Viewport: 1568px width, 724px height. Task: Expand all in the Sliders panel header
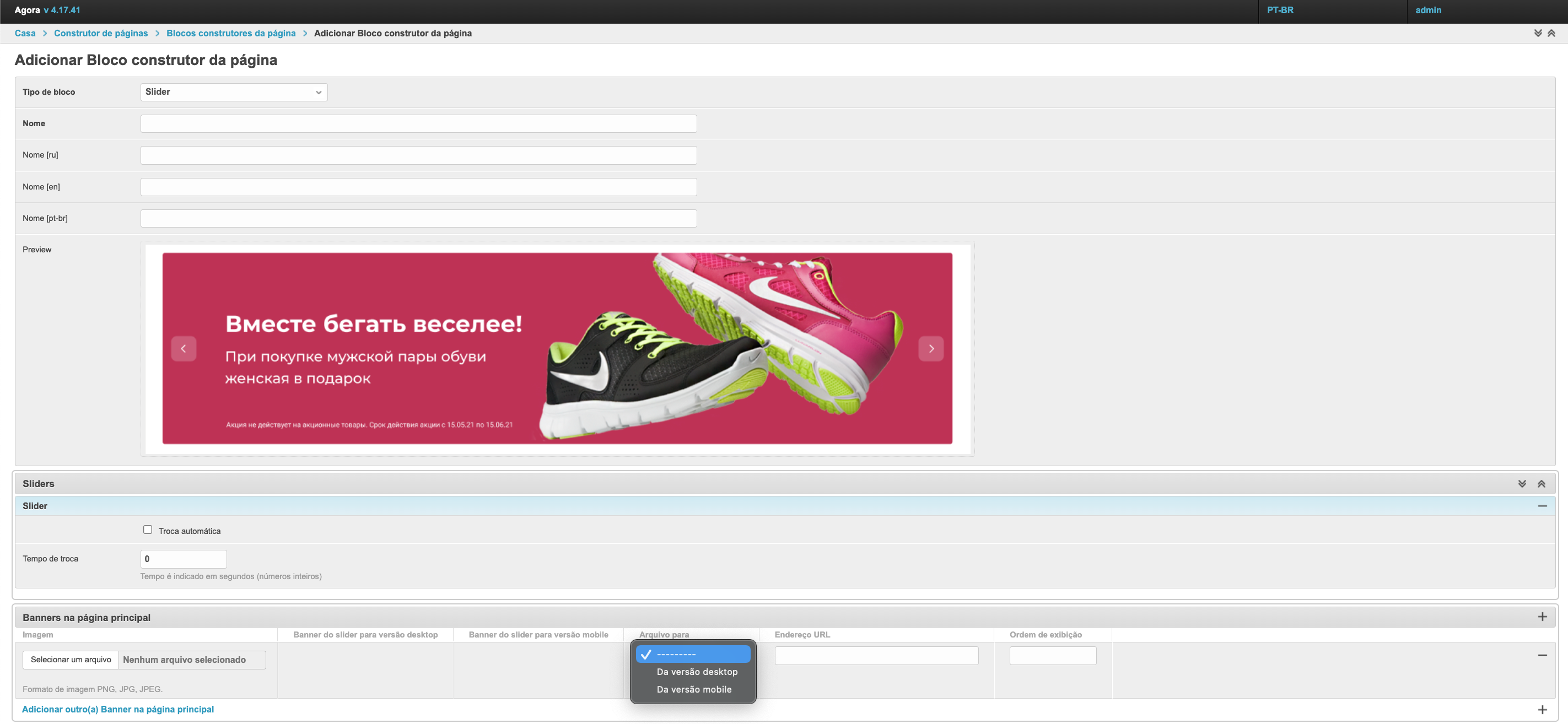[1522, 484]
